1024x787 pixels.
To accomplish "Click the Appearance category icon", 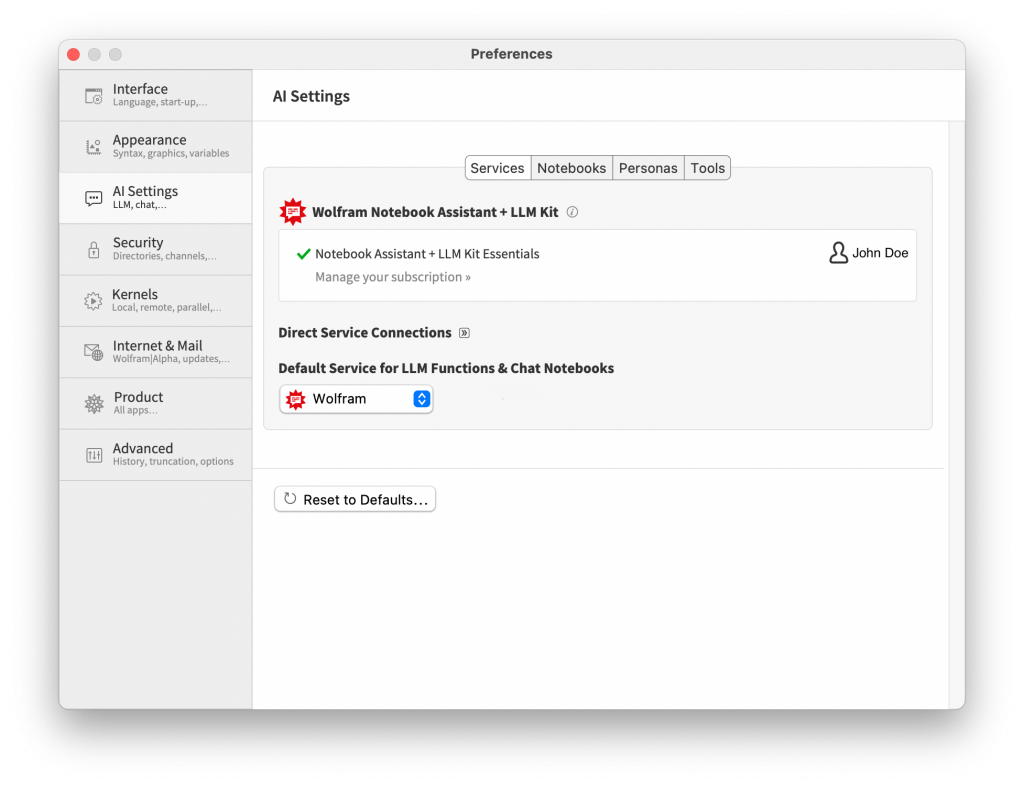I will coord(94,147).
